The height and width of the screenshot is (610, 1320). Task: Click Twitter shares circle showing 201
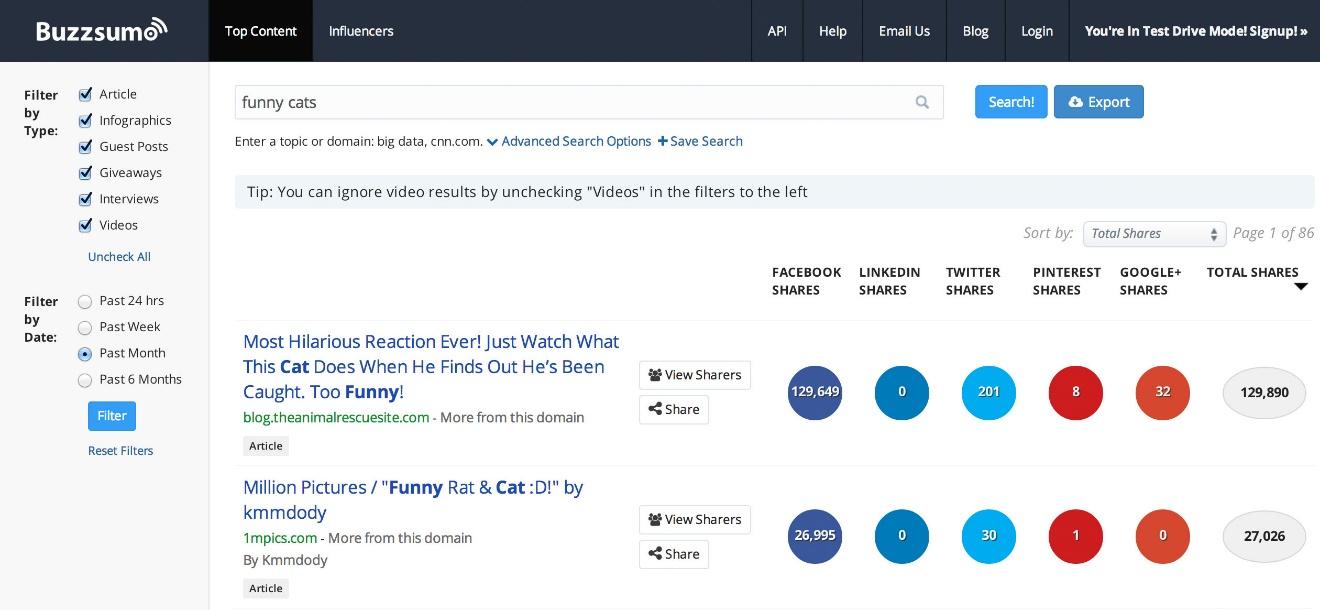pos(988,392)
